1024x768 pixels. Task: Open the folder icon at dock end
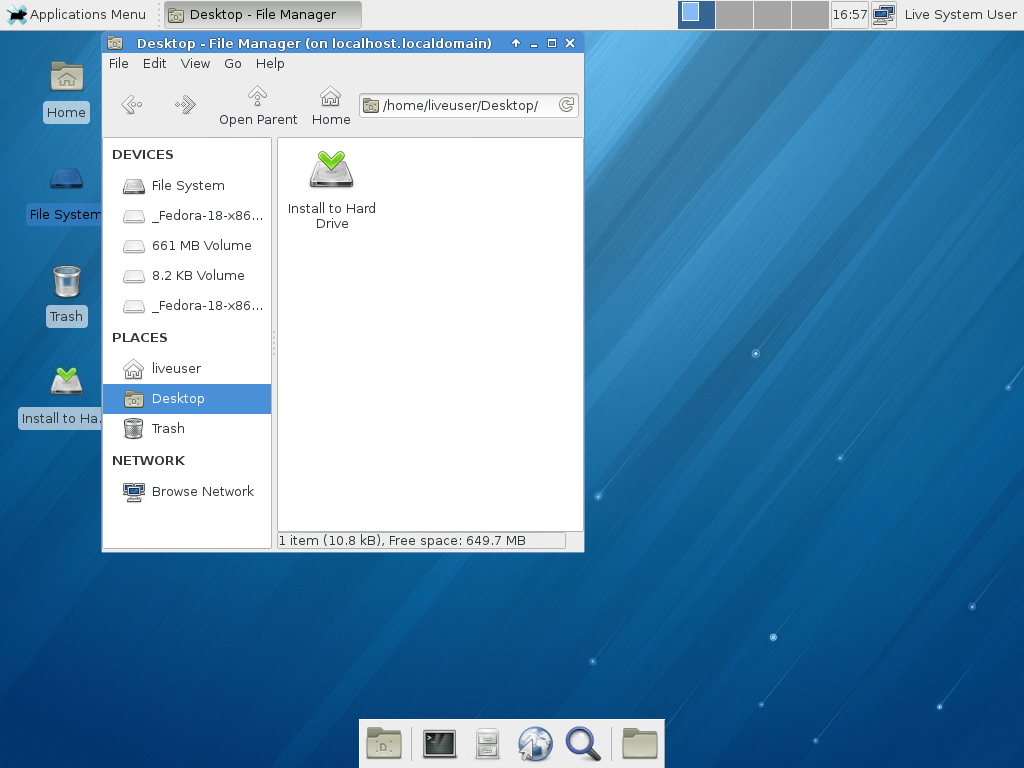tap(639, 743)
